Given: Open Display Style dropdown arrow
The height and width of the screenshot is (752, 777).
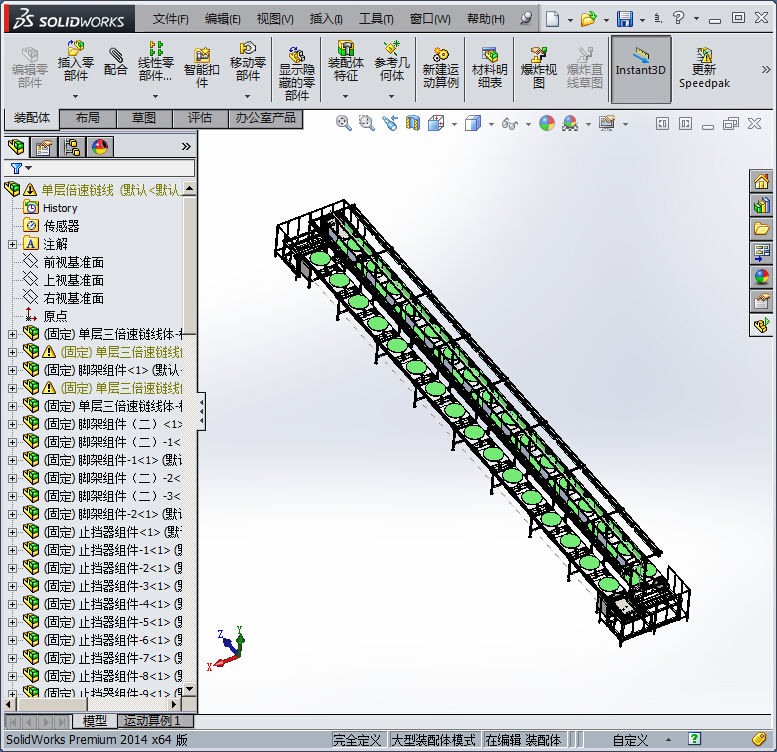Looking at the screenshot, I should pos(491,124).
